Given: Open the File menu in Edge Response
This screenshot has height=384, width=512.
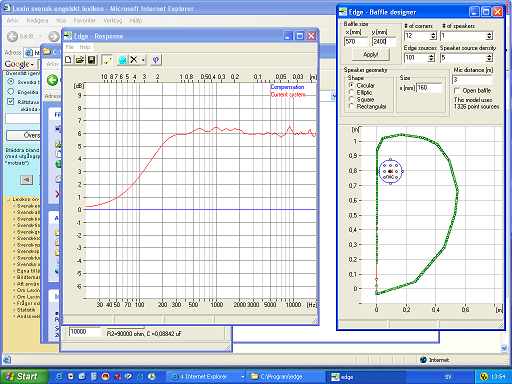Looking at the screenshot, I should 69,47.
